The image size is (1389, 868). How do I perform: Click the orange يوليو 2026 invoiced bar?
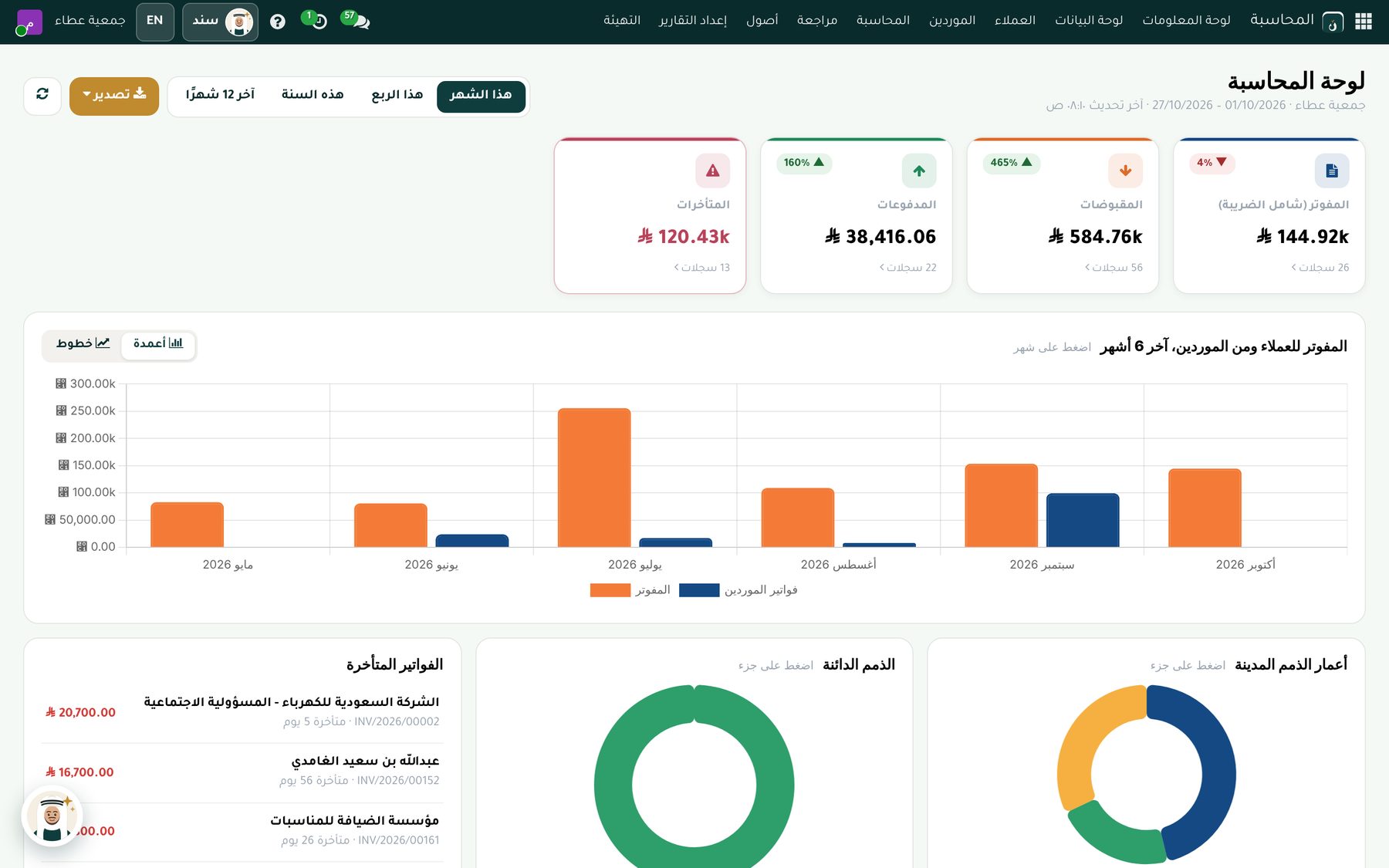pyautogui.click(x=594, y=478)
